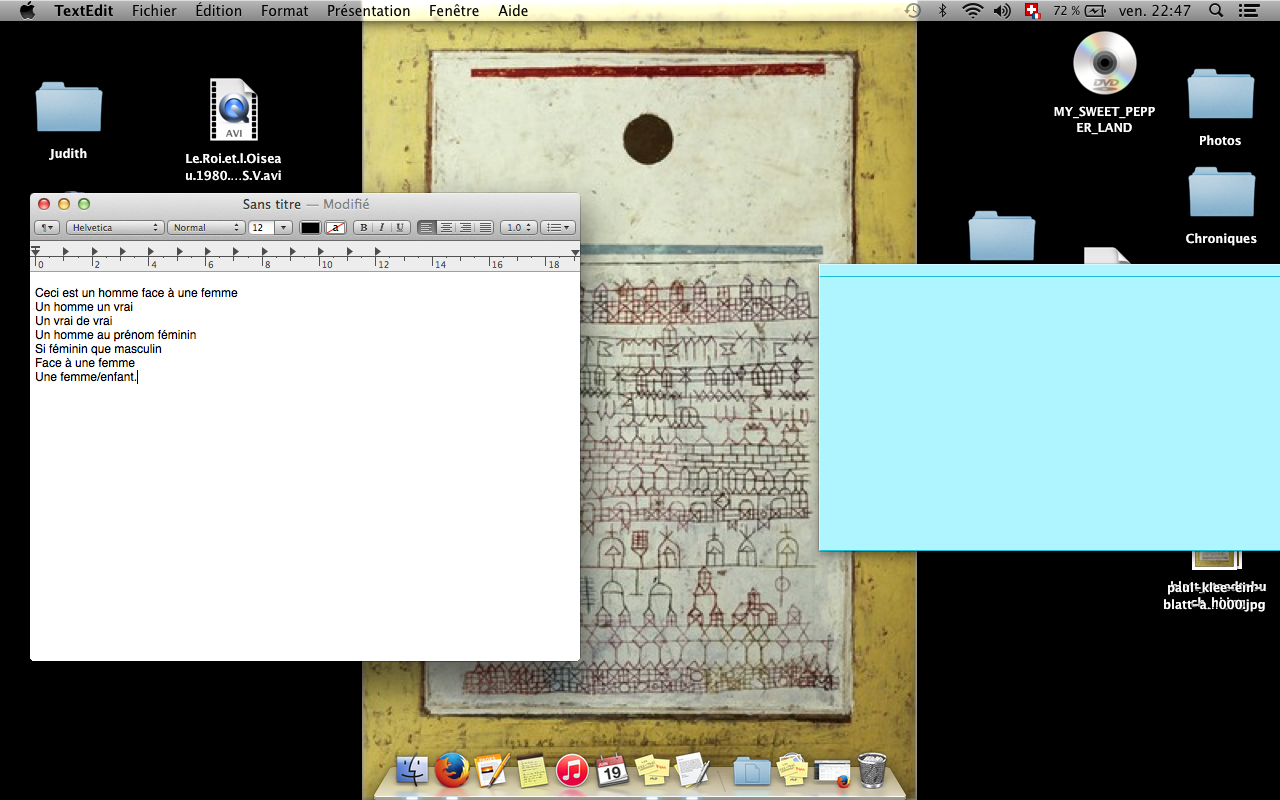Launch iTunes from the Dock
Screen dimensions: 1280x800
571,770
